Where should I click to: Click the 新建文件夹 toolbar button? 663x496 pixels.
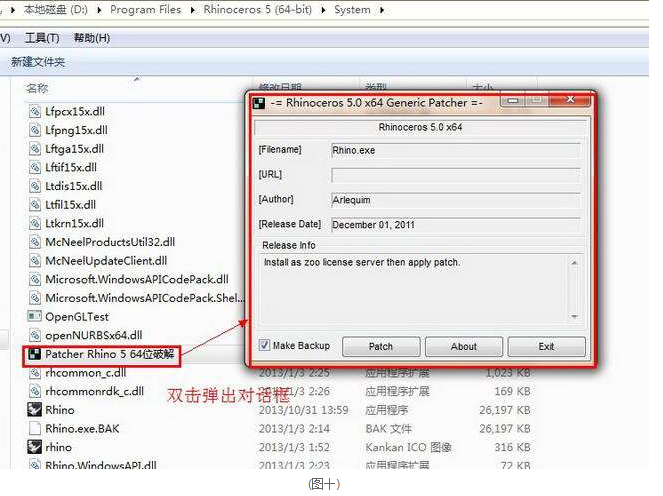coord(38,62)
